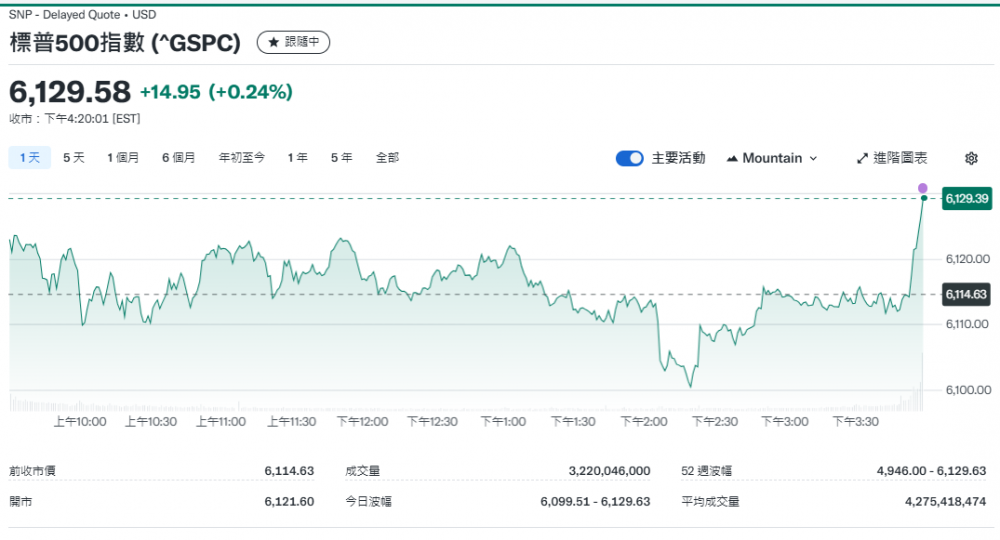Click the 6,114.63 previous close marker

click(966, 294)
